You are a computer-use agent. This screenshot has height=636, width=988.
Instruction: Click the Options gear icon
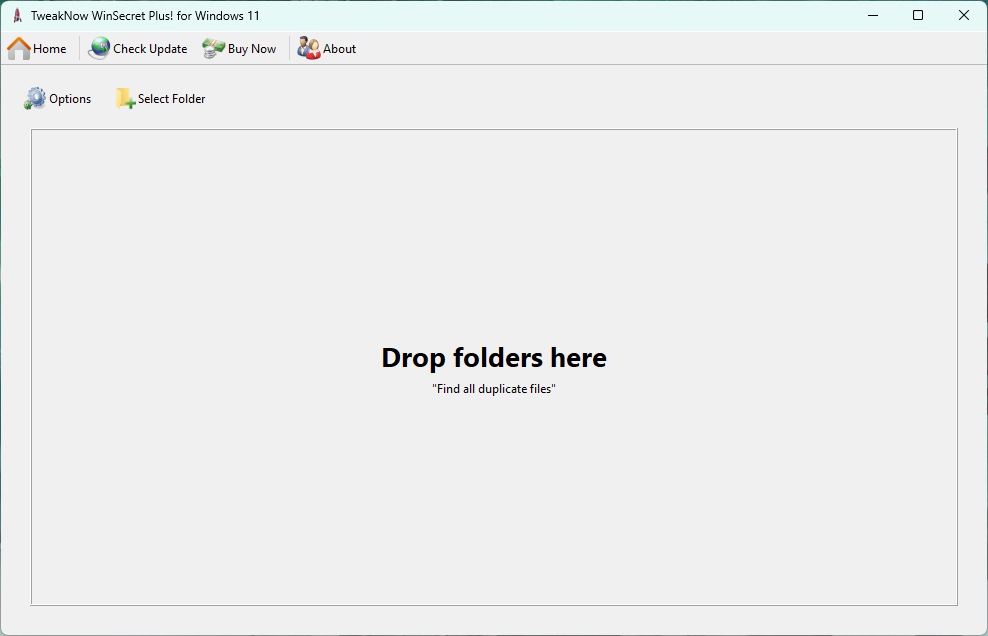pos(35,98)
